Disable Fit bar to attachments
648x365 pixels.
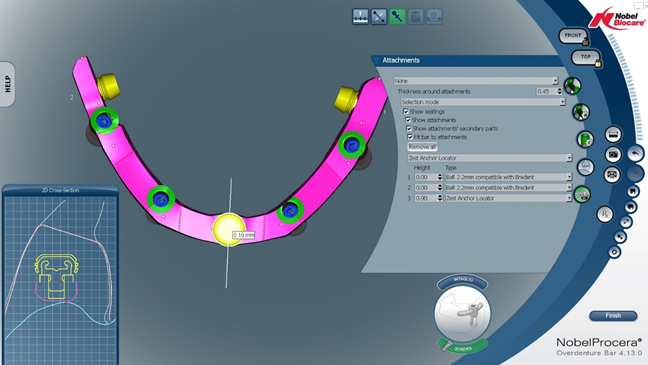pyautogui.click(x=410, y=137)
